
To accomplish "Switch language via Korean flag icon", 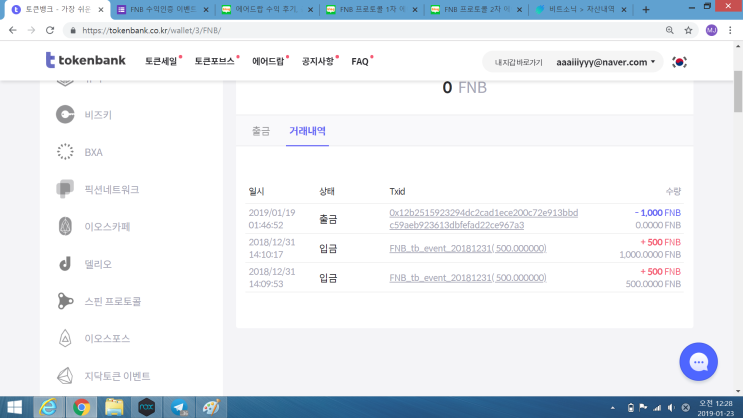I will pyautogui.click(x=680, y=62).
